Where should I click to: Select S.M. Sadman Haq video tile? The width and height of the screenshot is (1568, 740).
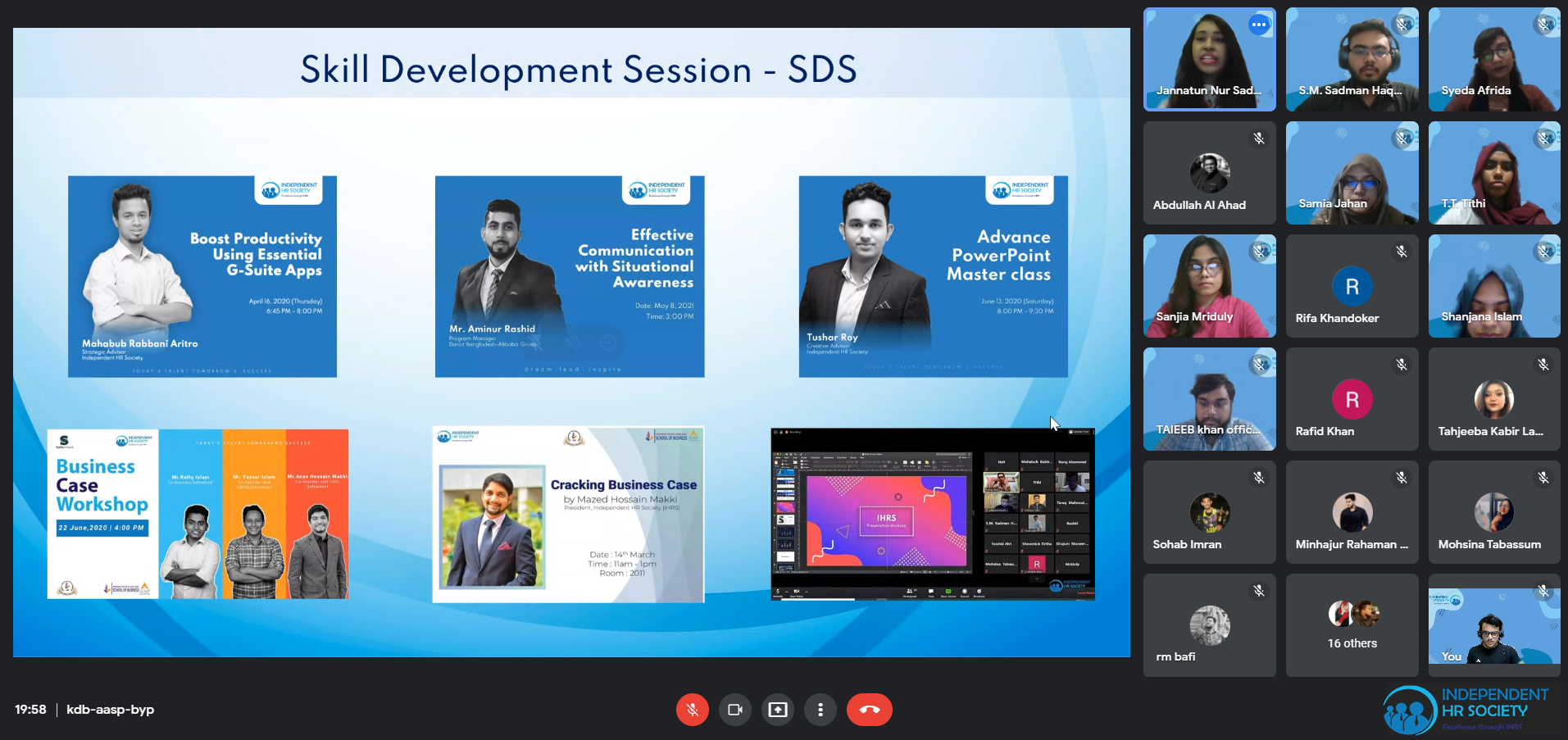(x=1352, y=59)
